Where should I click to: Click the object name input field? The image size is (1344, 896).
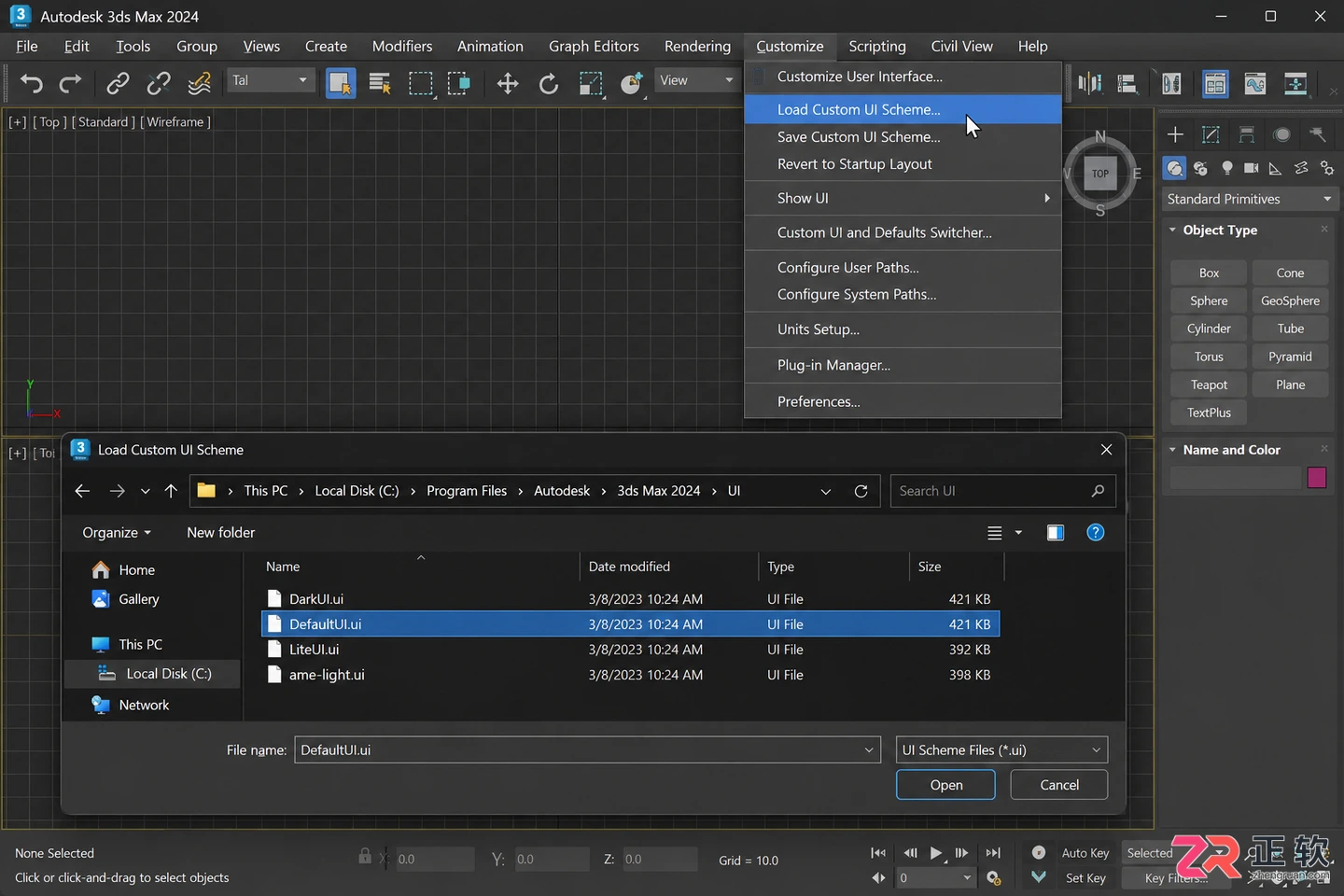(1235, 478)
